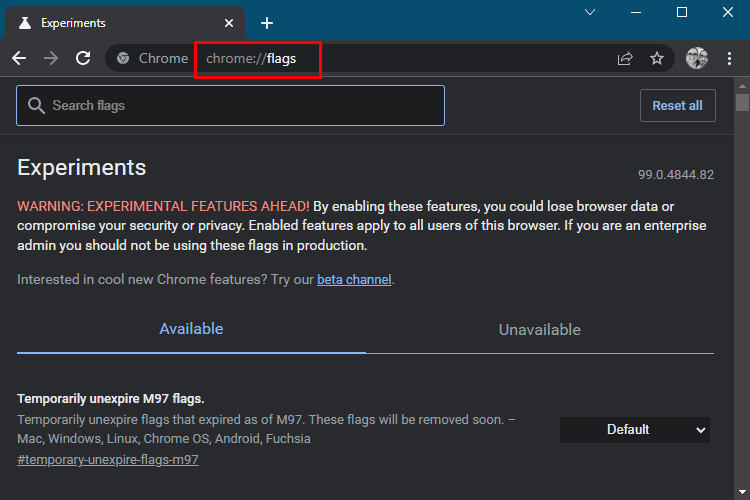Reload the page with the refresh icon

pos(83,58)
